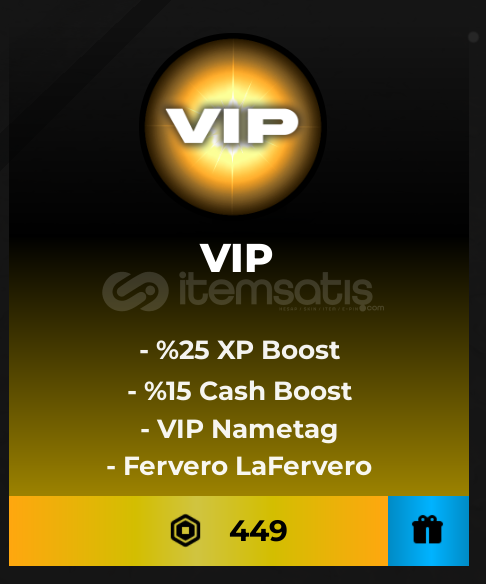
Task: Click the itemsatış watermark text
Action: tap(276, 290)
